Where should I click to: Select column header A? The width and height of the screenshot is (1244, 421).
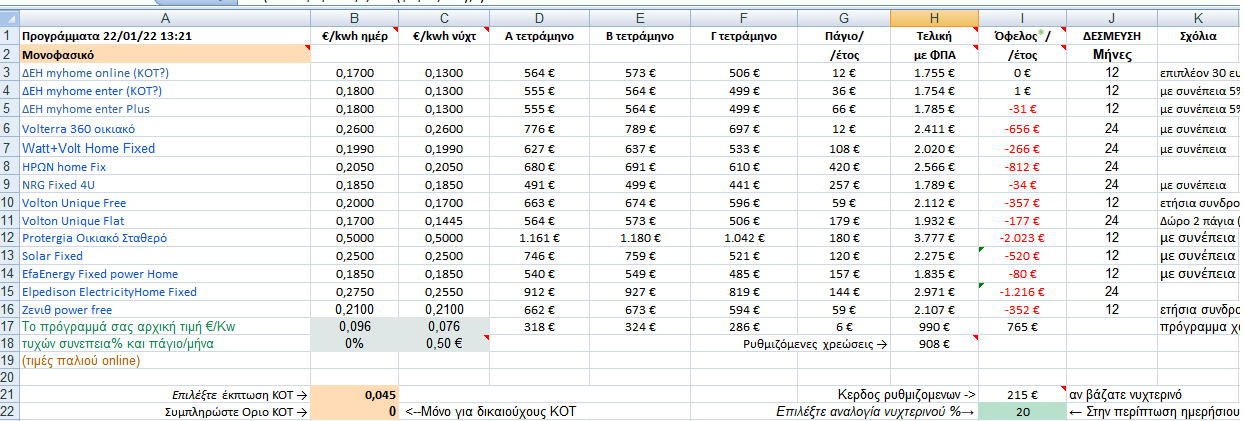click(x=165, y=17)
